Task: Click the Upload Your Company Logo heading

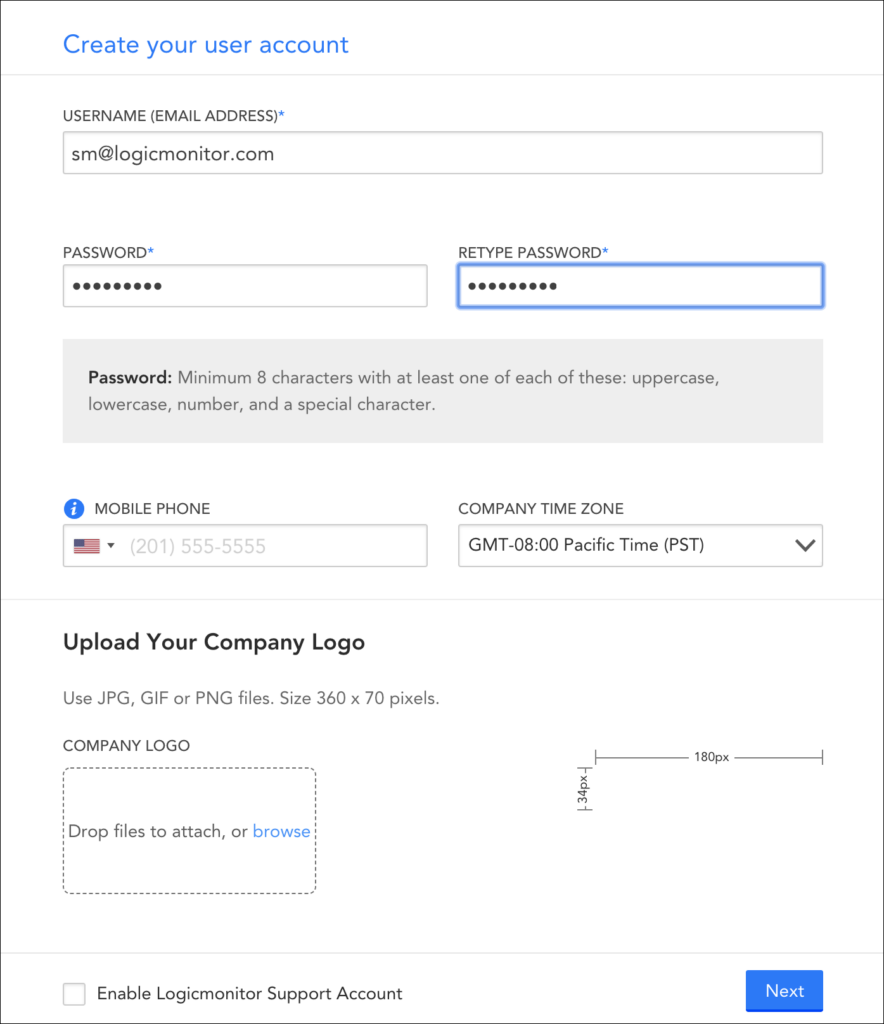Action: pos(213,642)
